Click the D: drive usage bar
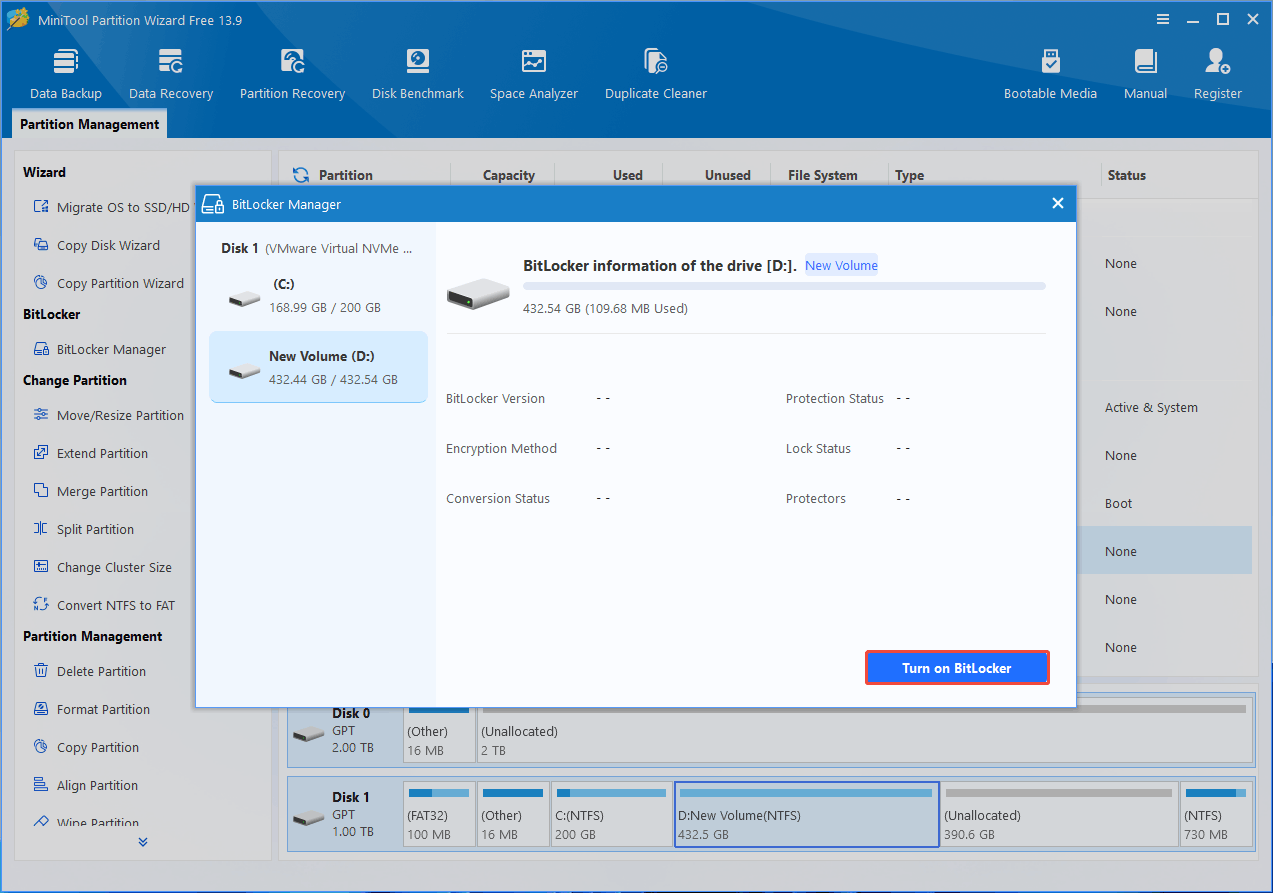This screenshot has height=893, width=1273. pos(784,286)
